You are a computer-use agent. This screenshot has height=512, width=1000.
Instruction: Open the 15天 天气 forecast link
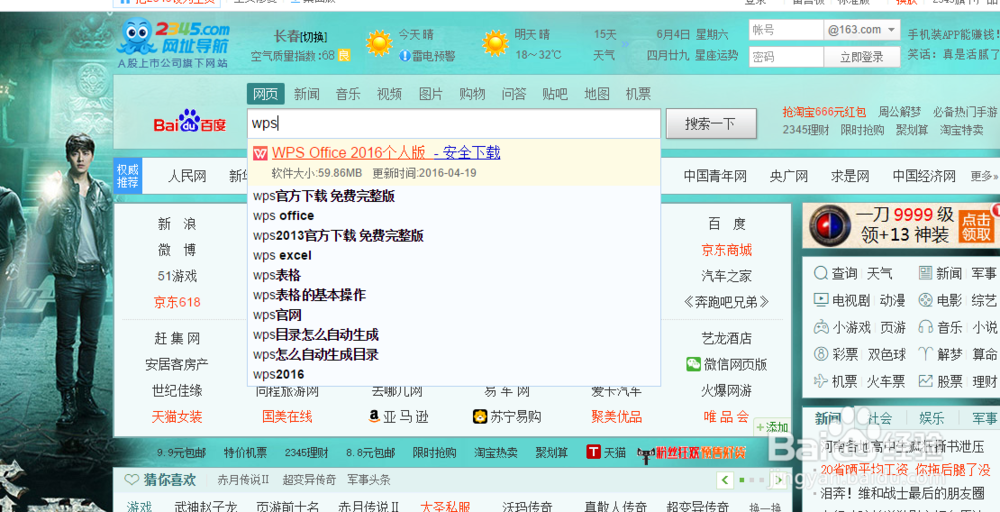click(x=605, y=44)
